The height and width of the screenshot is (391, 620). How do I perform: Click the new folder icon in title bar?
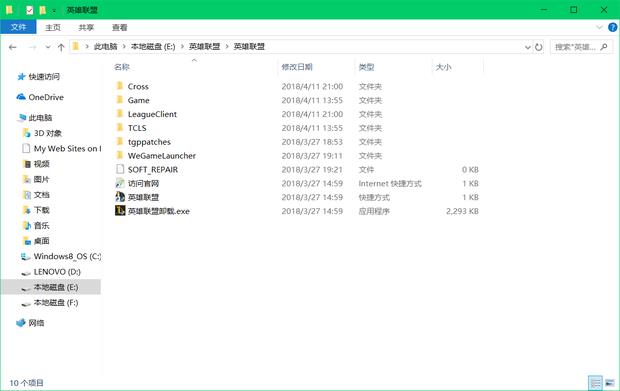click(x=42, y=10)
